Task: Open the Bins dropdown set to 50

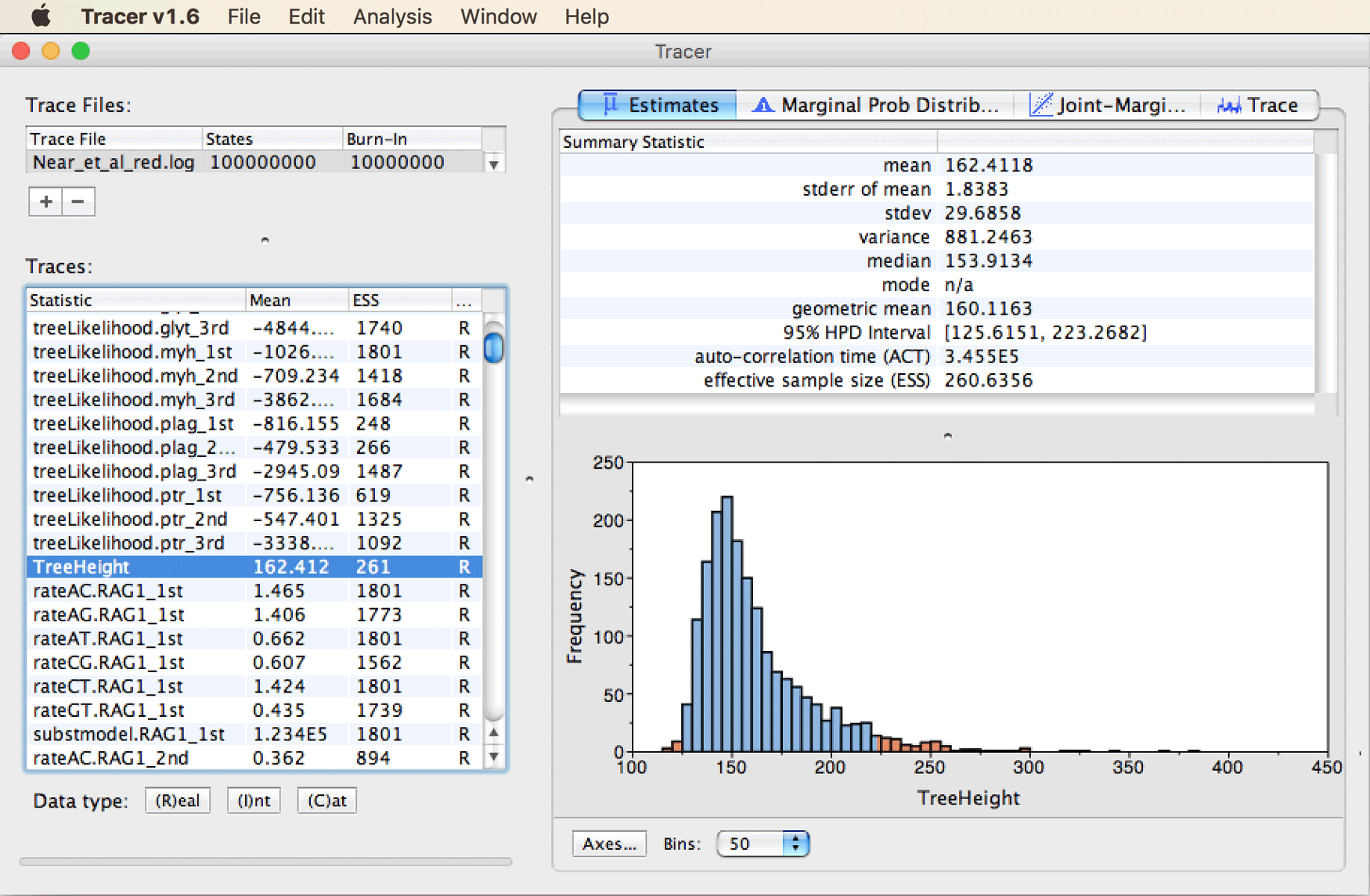Action: [763, 844]
